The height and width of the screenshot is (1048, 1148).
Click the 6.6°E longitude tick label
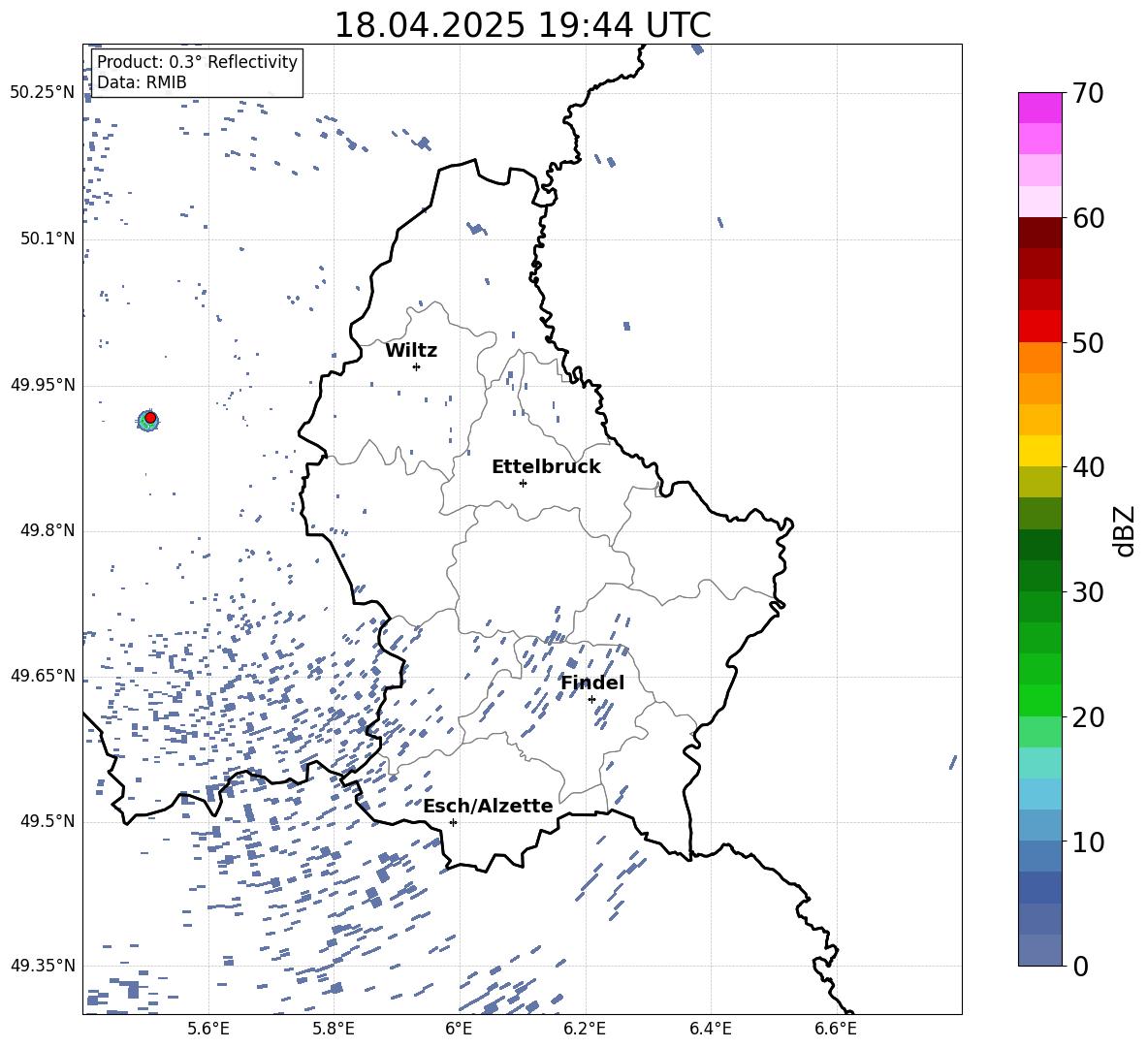[836, 1029]
